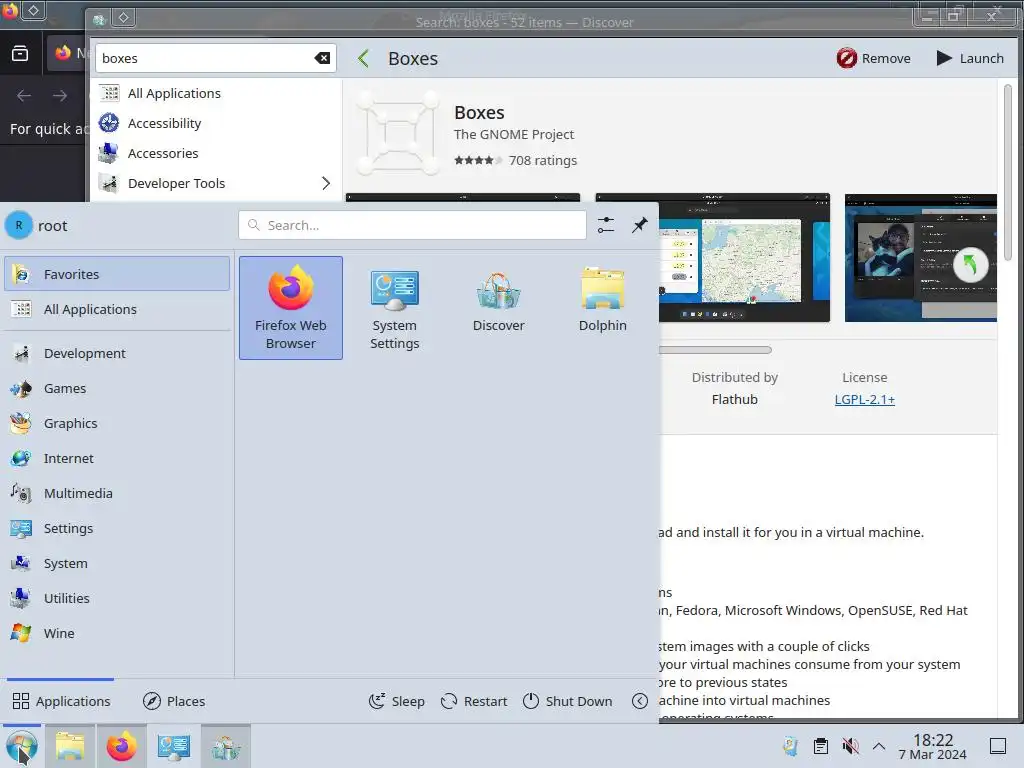
Task: Open Dolphin folder icon in taskbar
Action: click(70, 746)
